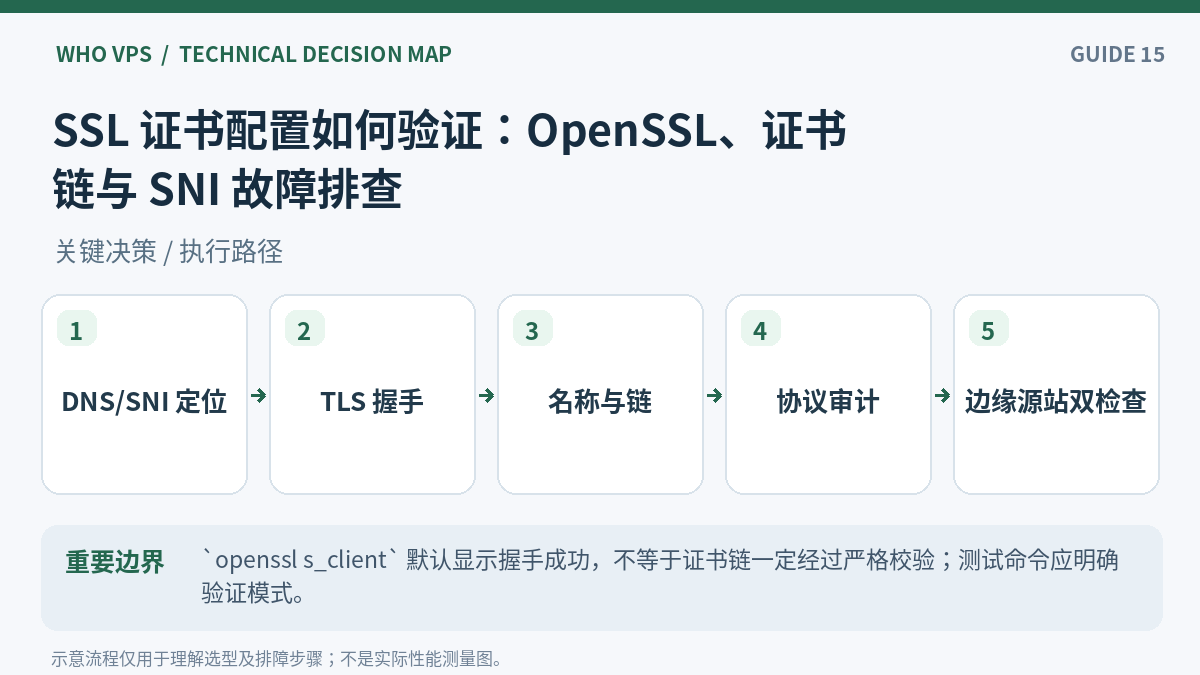Viewport: 1200px width, 675px height.
Task: Select the step card "协议审计"
Action: pos(828,394)
